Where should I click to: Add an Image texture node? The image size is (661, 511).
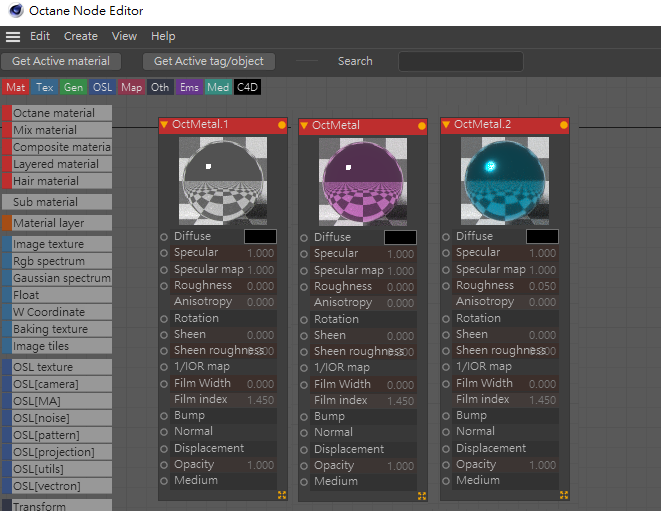[x=57, y=244]
